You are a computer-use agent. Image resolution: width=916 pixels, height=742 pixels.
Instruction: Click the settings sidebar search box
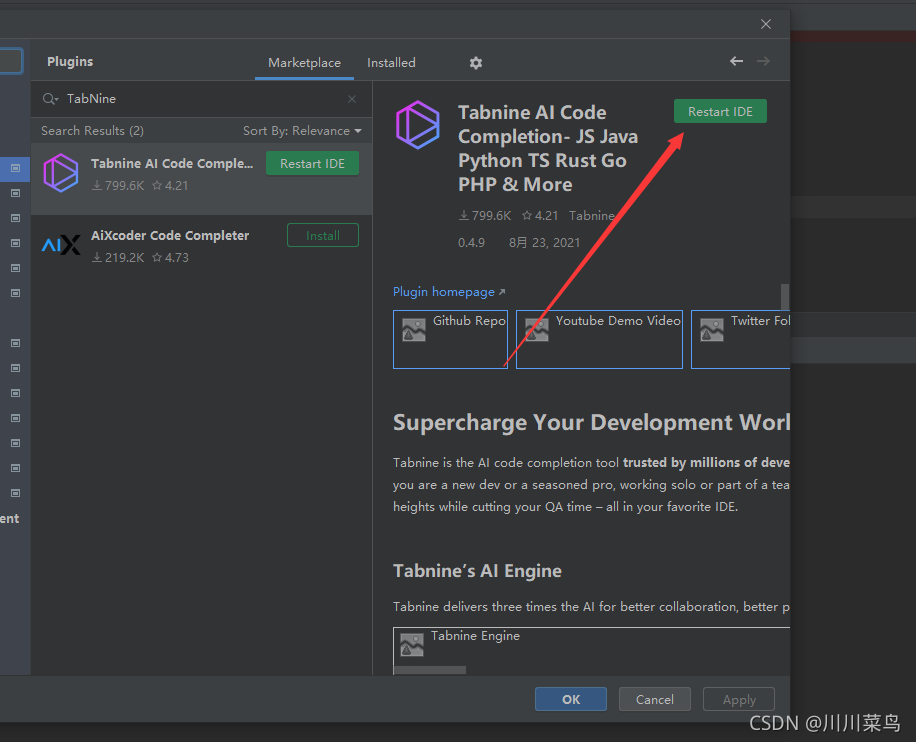pos(12,61)
